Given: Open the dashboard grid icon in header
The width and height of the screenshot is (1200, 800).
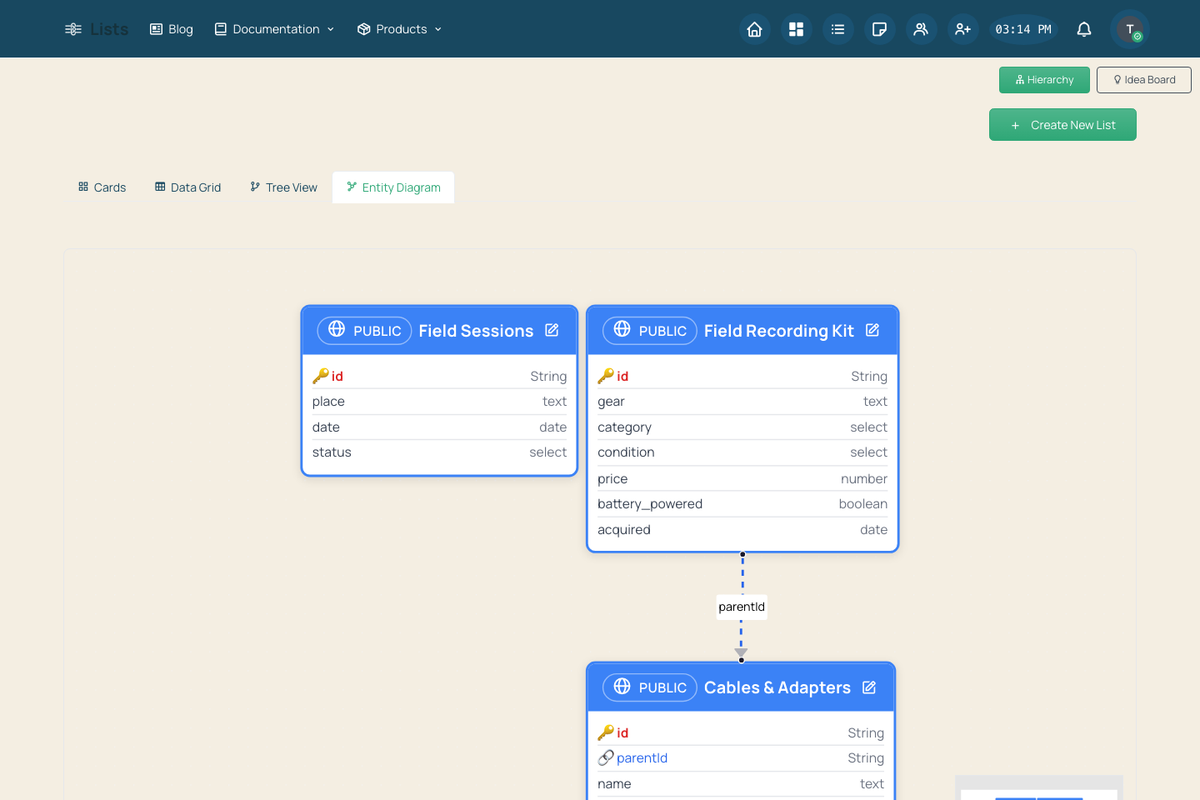Looking at the screenshot, I should pos(796,29).
